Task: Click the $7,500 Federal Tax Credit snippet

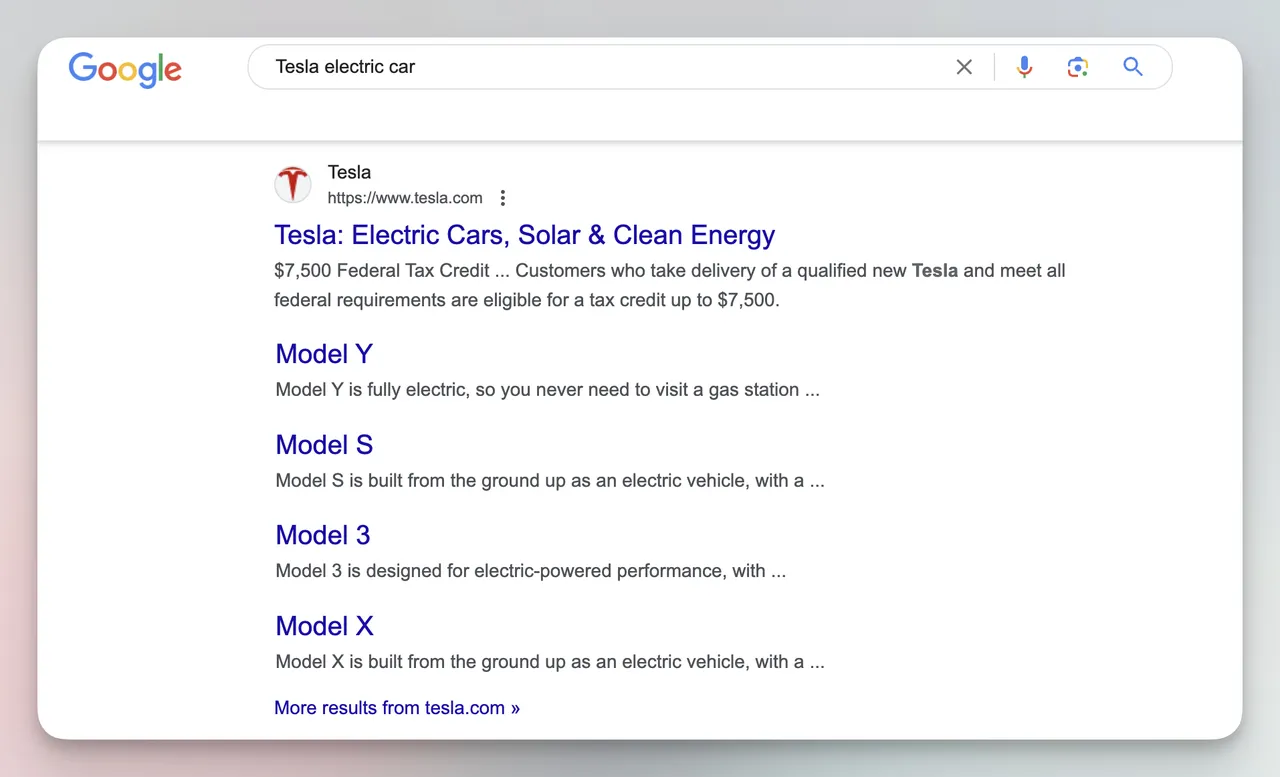Action: [x=670, y=285]
